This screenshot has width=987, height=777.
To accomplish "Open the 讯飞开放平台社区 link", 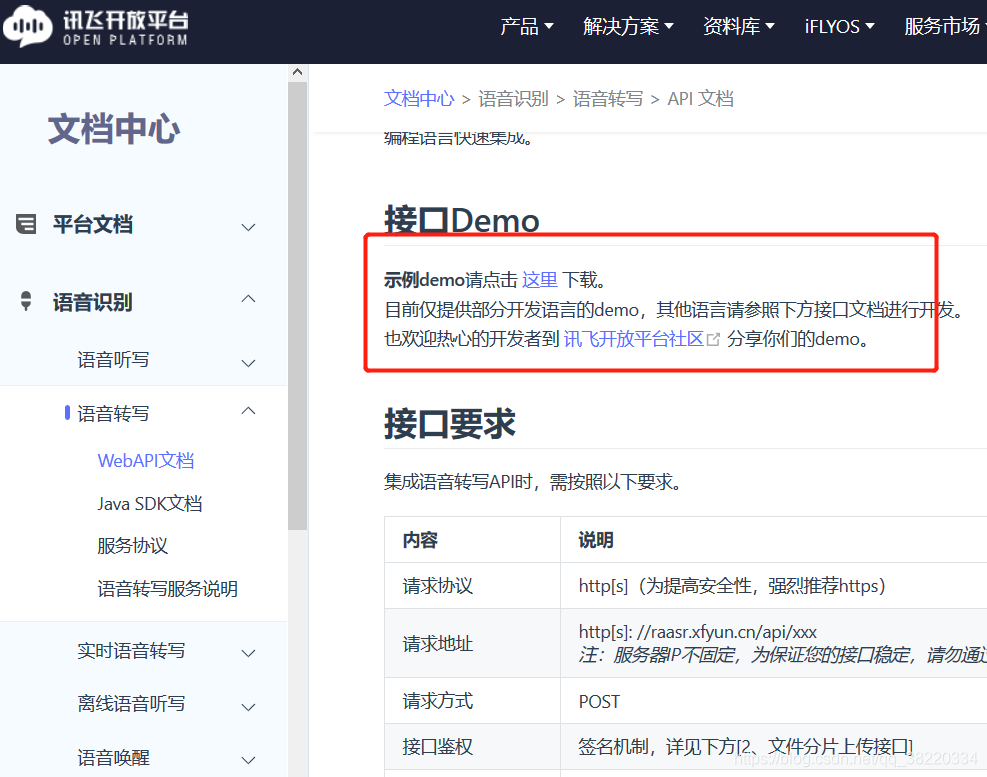I will (x=634, y=339).
